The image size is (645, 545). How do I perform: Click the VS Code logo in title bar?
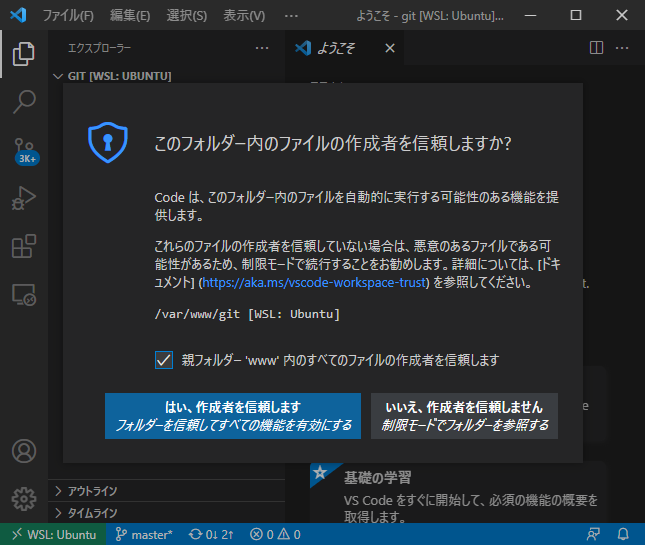pos(18,15)
